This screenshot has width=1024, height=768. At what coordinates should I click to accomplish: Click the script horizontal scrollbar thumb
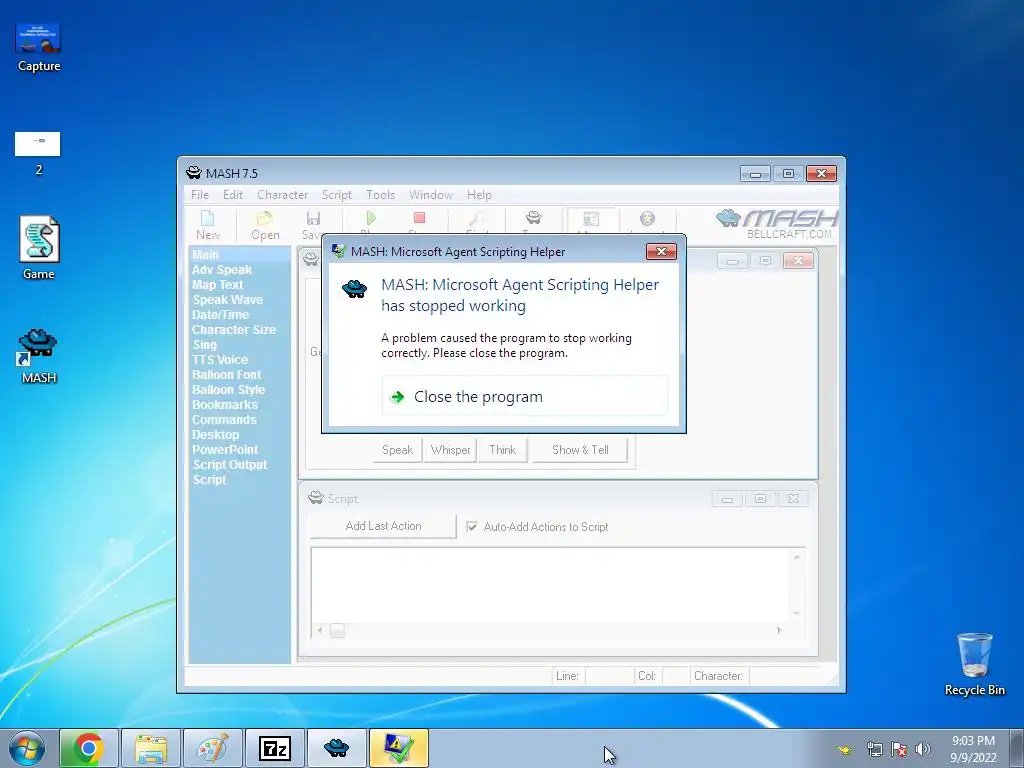[337, 630]
